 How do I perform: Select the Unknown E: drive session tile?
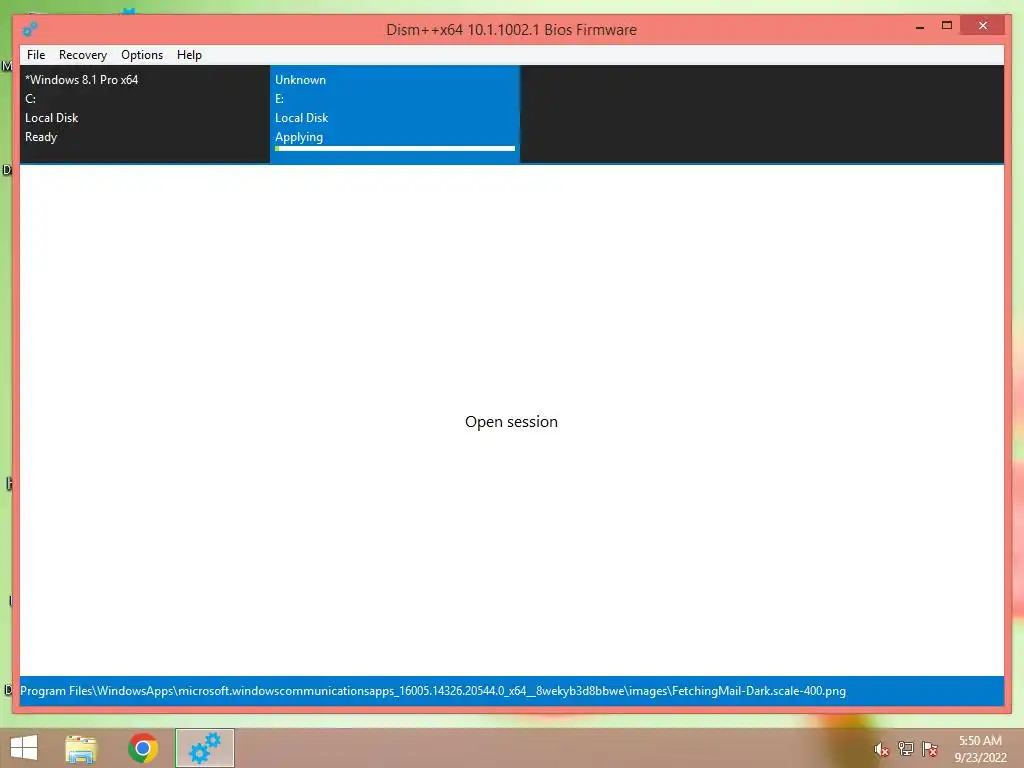click(x=395, y=114)
